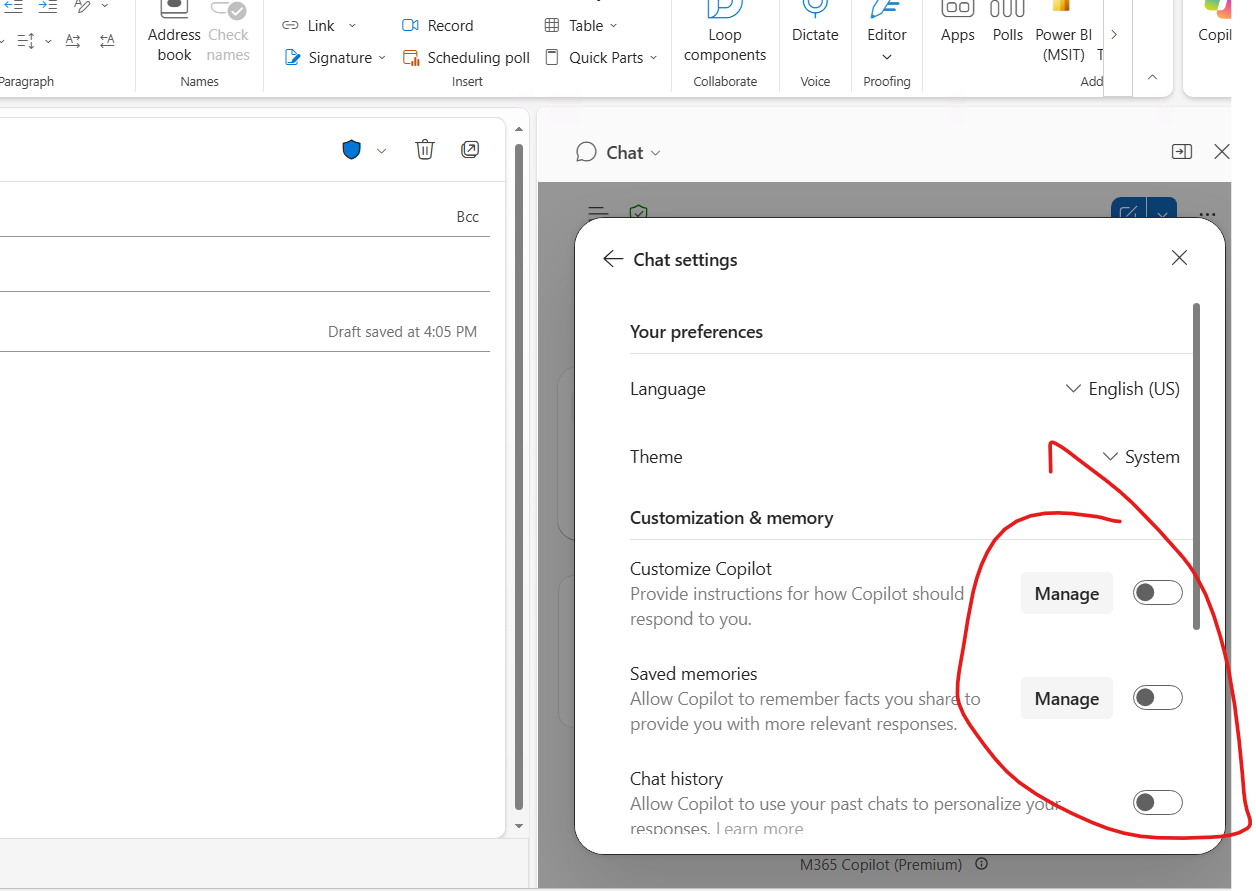This screenshot has width=1256, height=891.
Task: Click Manage for Saved memories
Action: [1066, 699]
